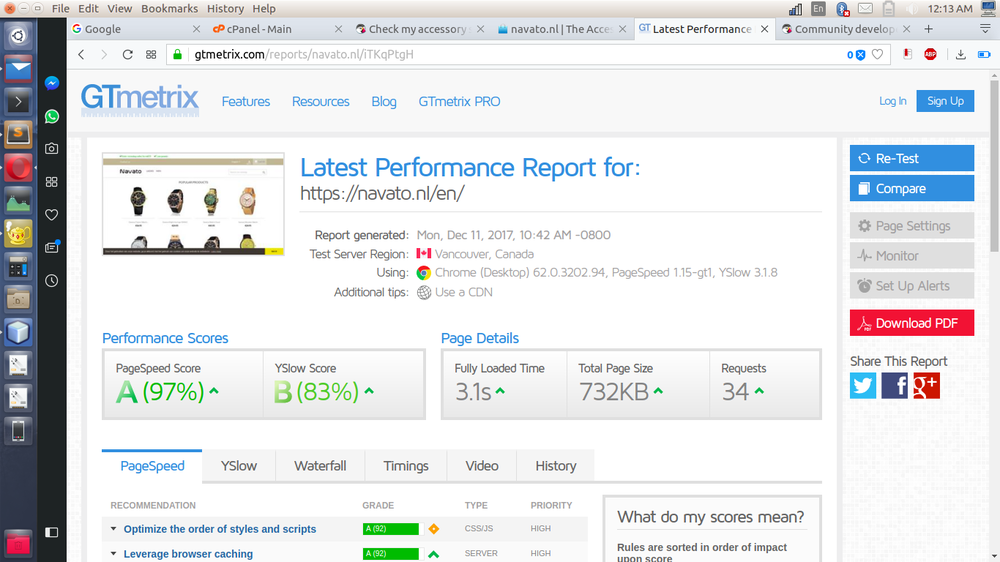Share the report on Twitter
Viewport: 1000px width, 562px height.
click(x=863, y=386)
